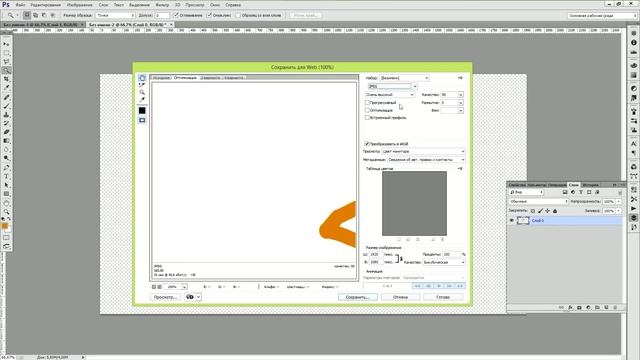Image resolution: width=640 pixels, height=360 pixels.
Task: Toggle lock image pixels brush icon
Action: click(540, 211)
